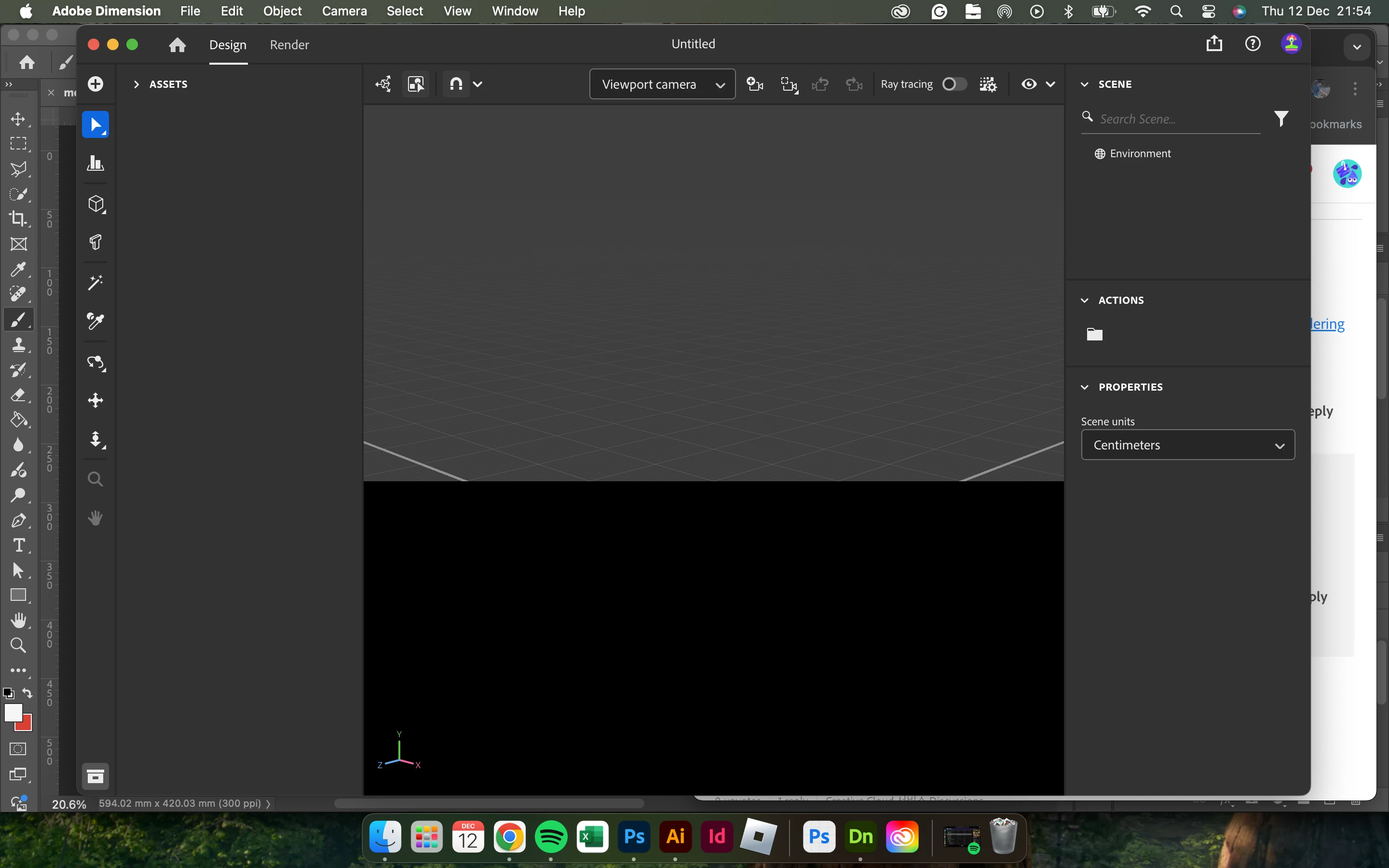The width and height of the screenshot is (1389, 868).
Task: Click the Frame All camera icon
Action: (x=789, y=84)
